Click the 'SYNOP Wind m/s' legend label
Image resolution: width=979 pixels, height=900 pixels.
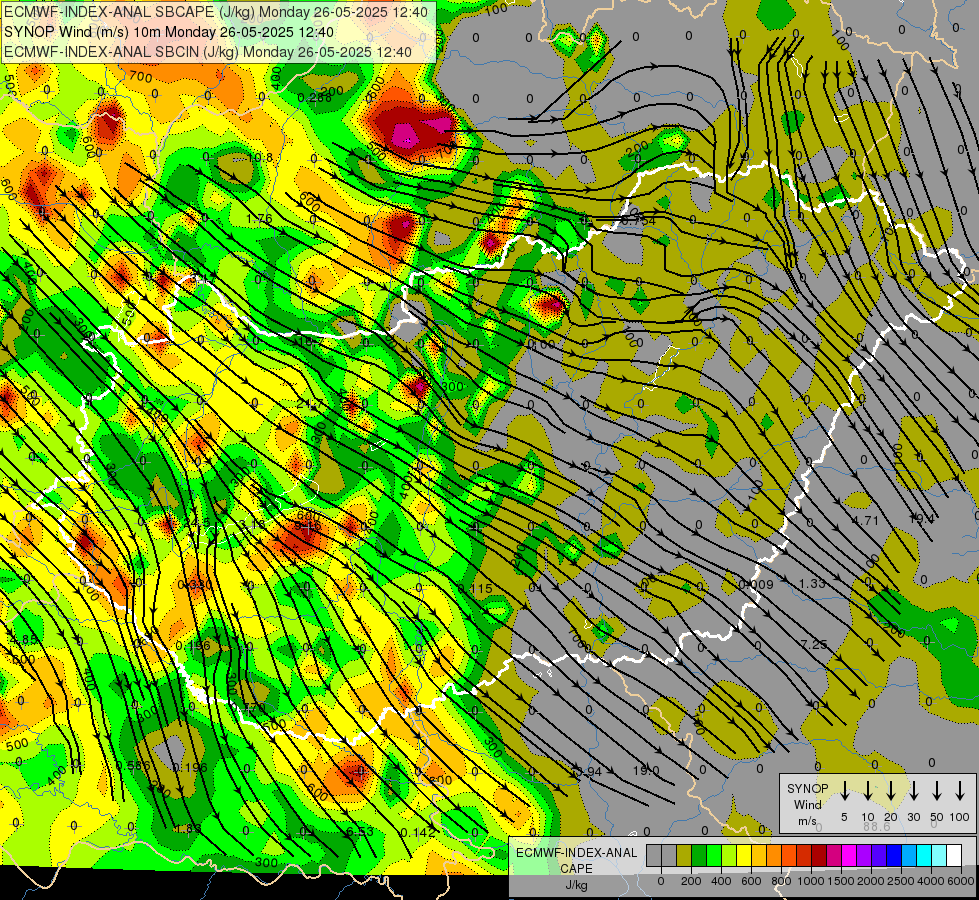(807, 804)
